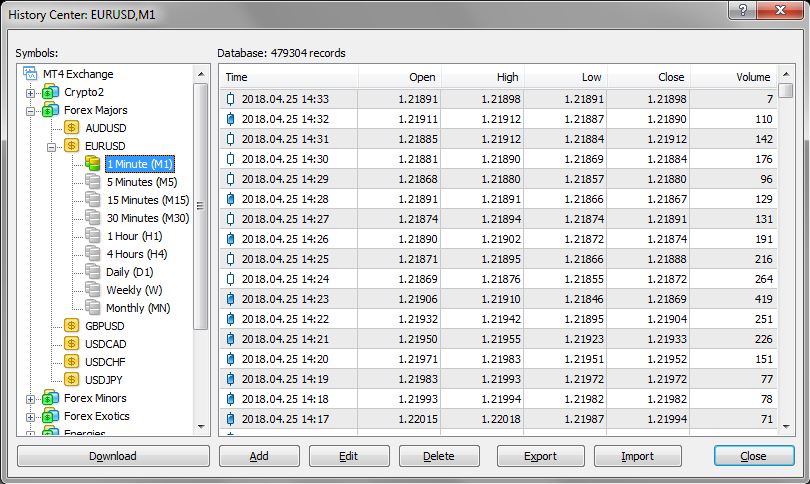Click the Daily (D1) timeframe icon
Viewport: 810px width, 484px height.
click(x=92, y=272)
